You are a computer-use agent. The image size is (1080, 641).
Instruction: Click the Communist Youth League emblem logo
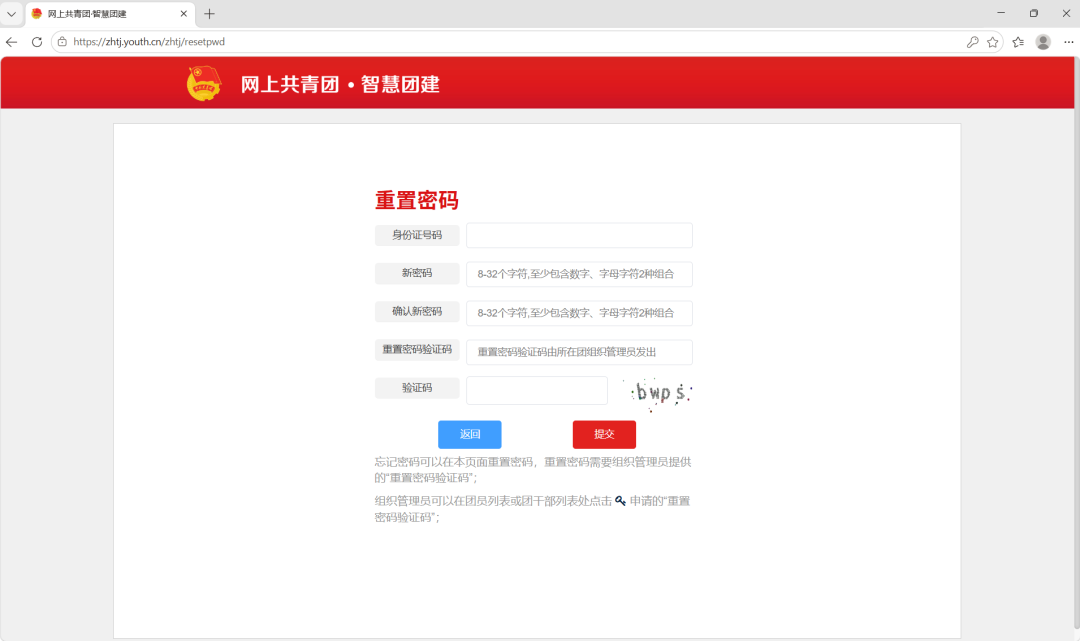pos(204,83)
